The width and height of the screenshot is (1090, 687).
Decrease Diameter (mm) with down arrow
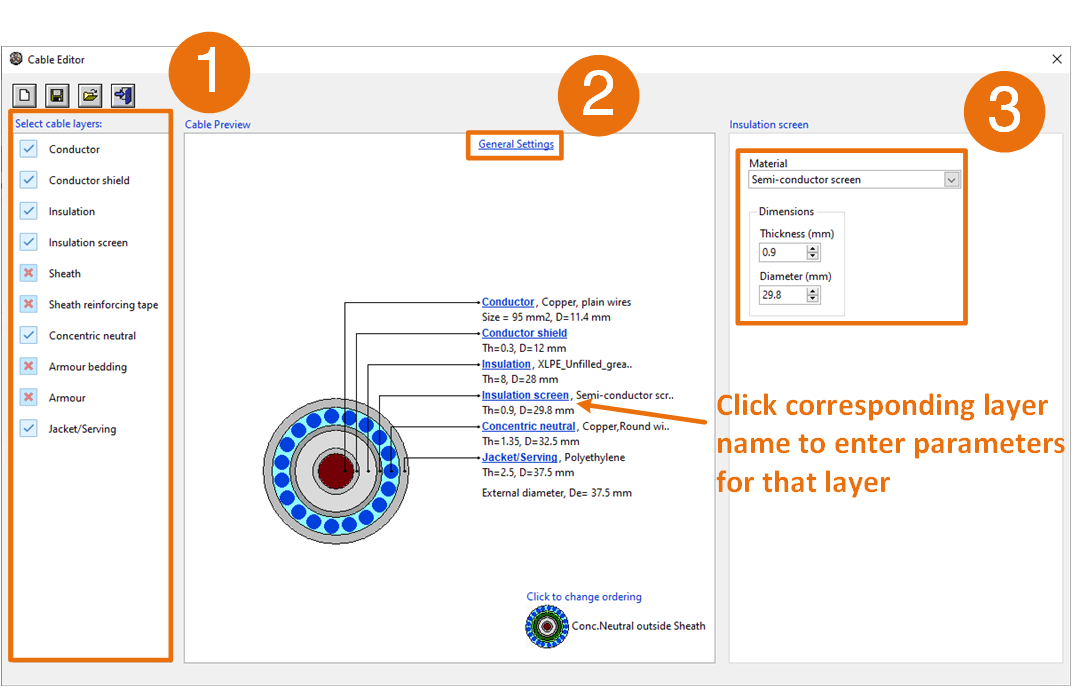tap(813, 299)
